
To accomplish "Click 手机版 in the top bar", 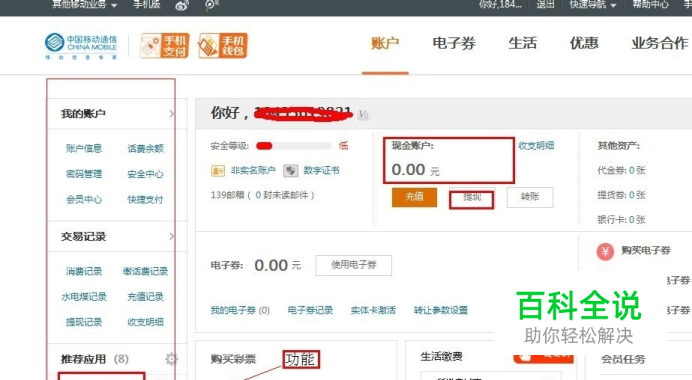I will 147,5.
